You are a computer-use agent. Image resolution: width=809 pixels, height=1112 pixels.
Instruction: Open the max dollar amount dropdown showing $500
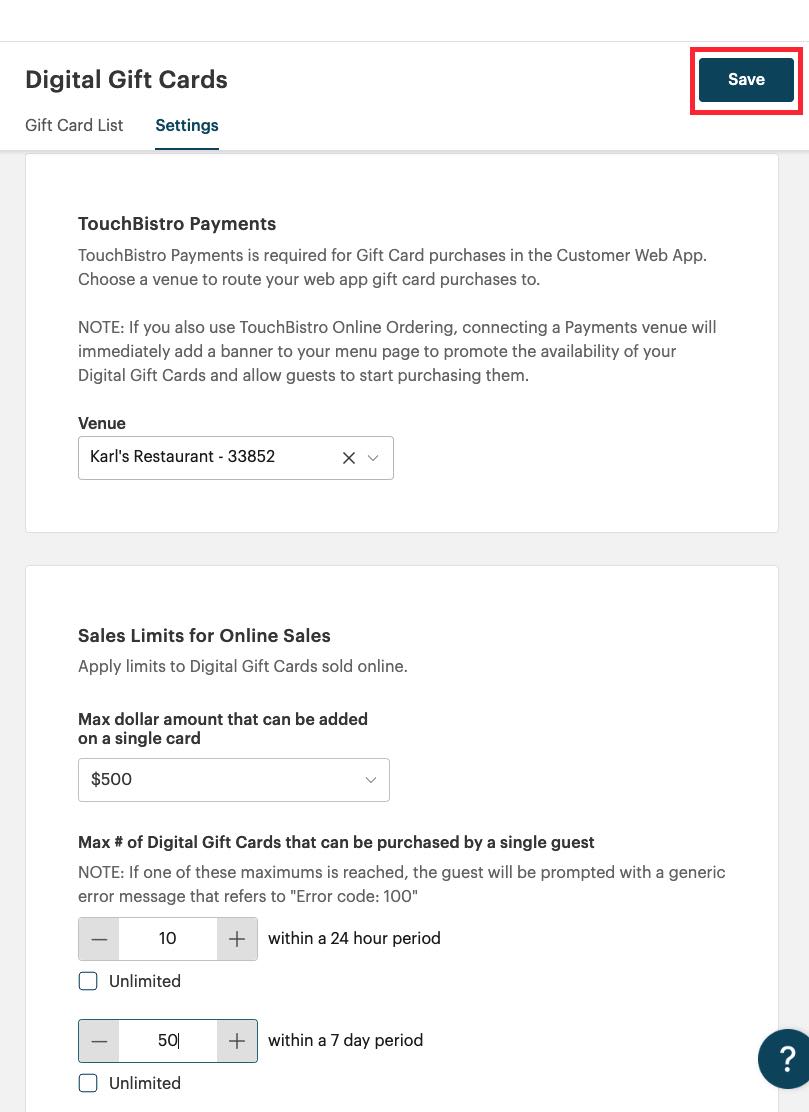click(233, 779)
